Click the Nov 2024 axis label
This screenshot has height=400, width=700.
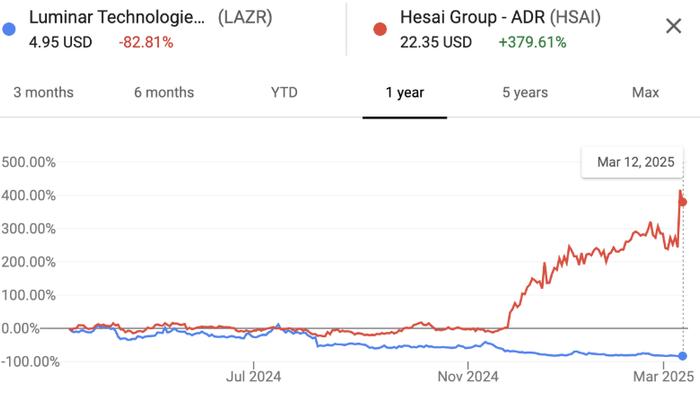pyautogui.click(x=468, y=376)
